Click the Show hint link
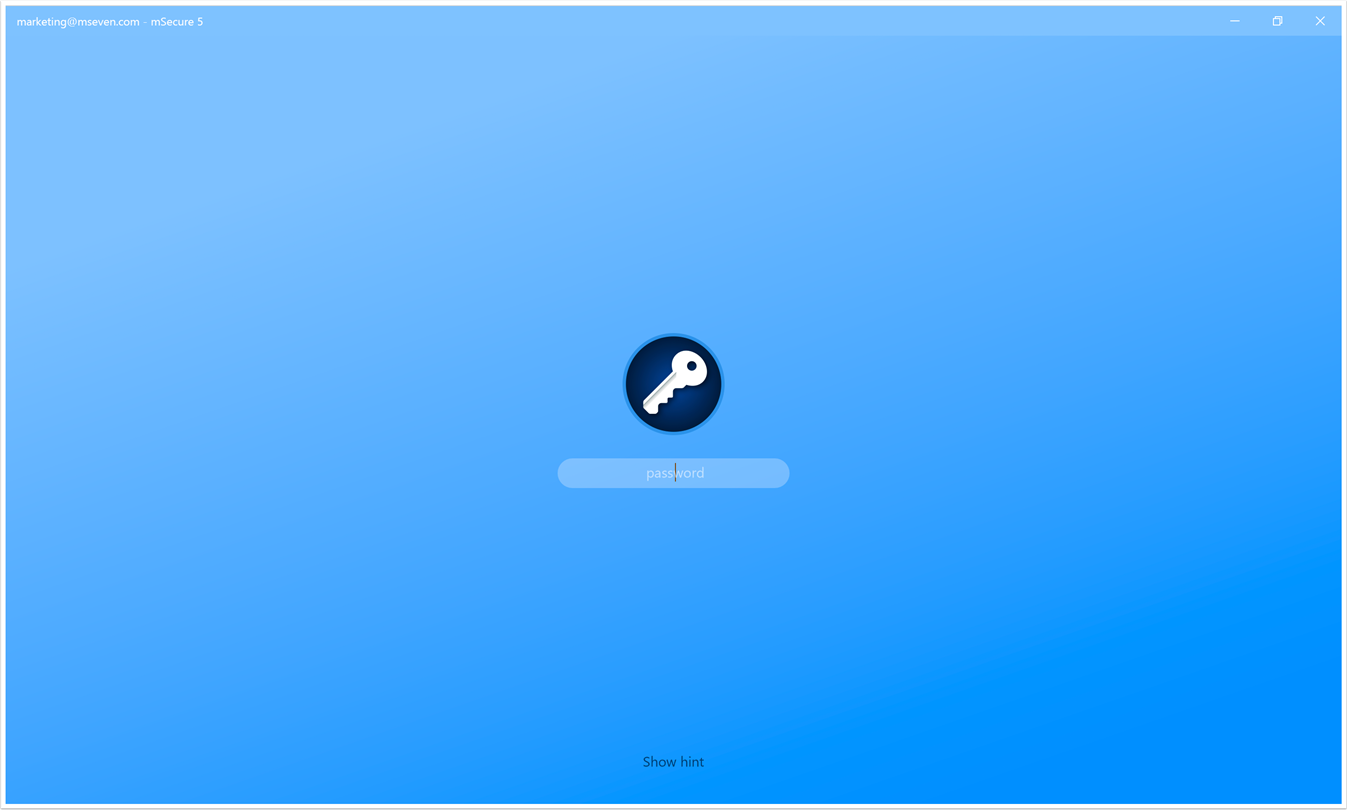Screen dimensions: 1347x810 coord(673,762)
